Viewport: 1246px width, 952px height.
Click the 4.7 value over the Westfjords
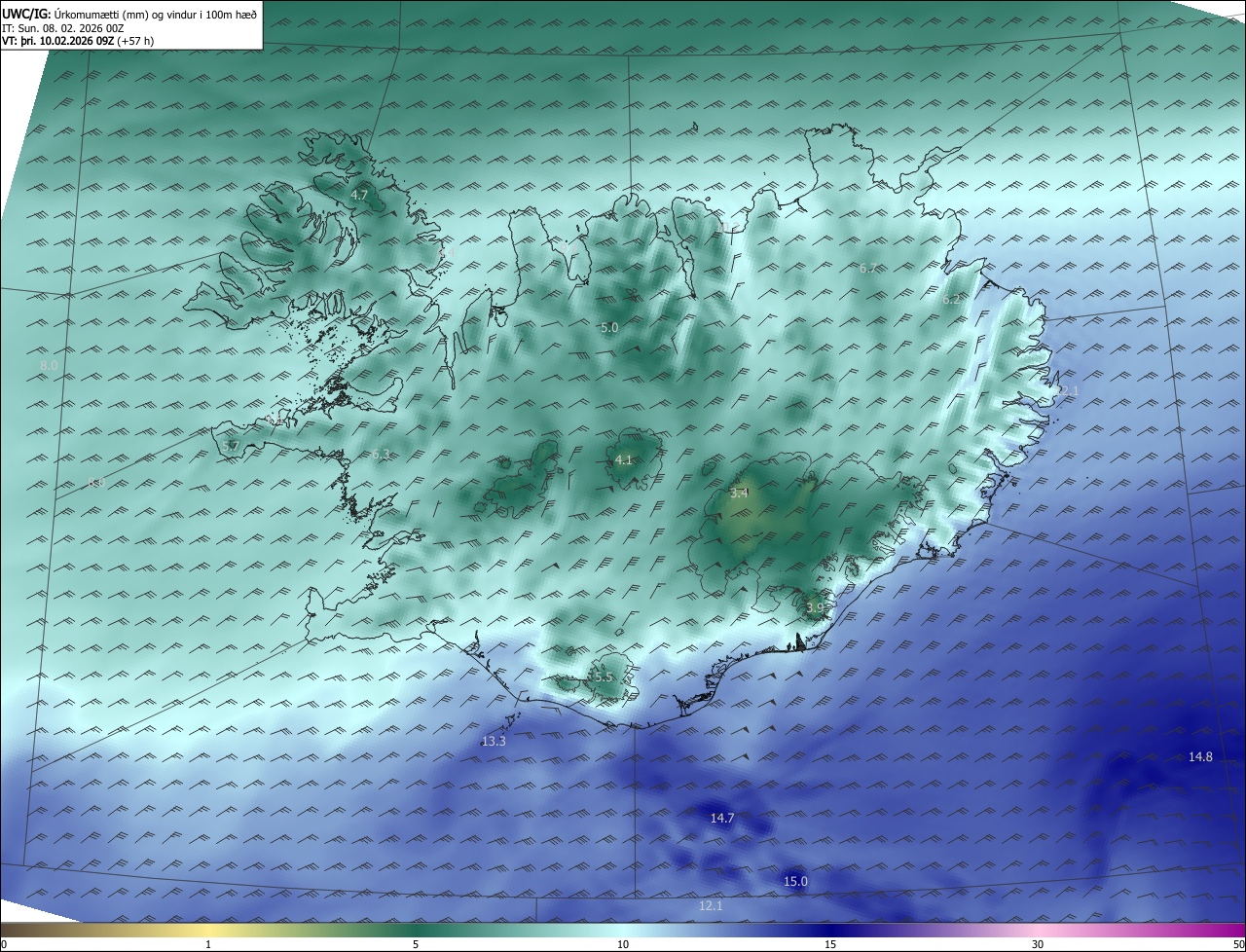click(359, 195)
